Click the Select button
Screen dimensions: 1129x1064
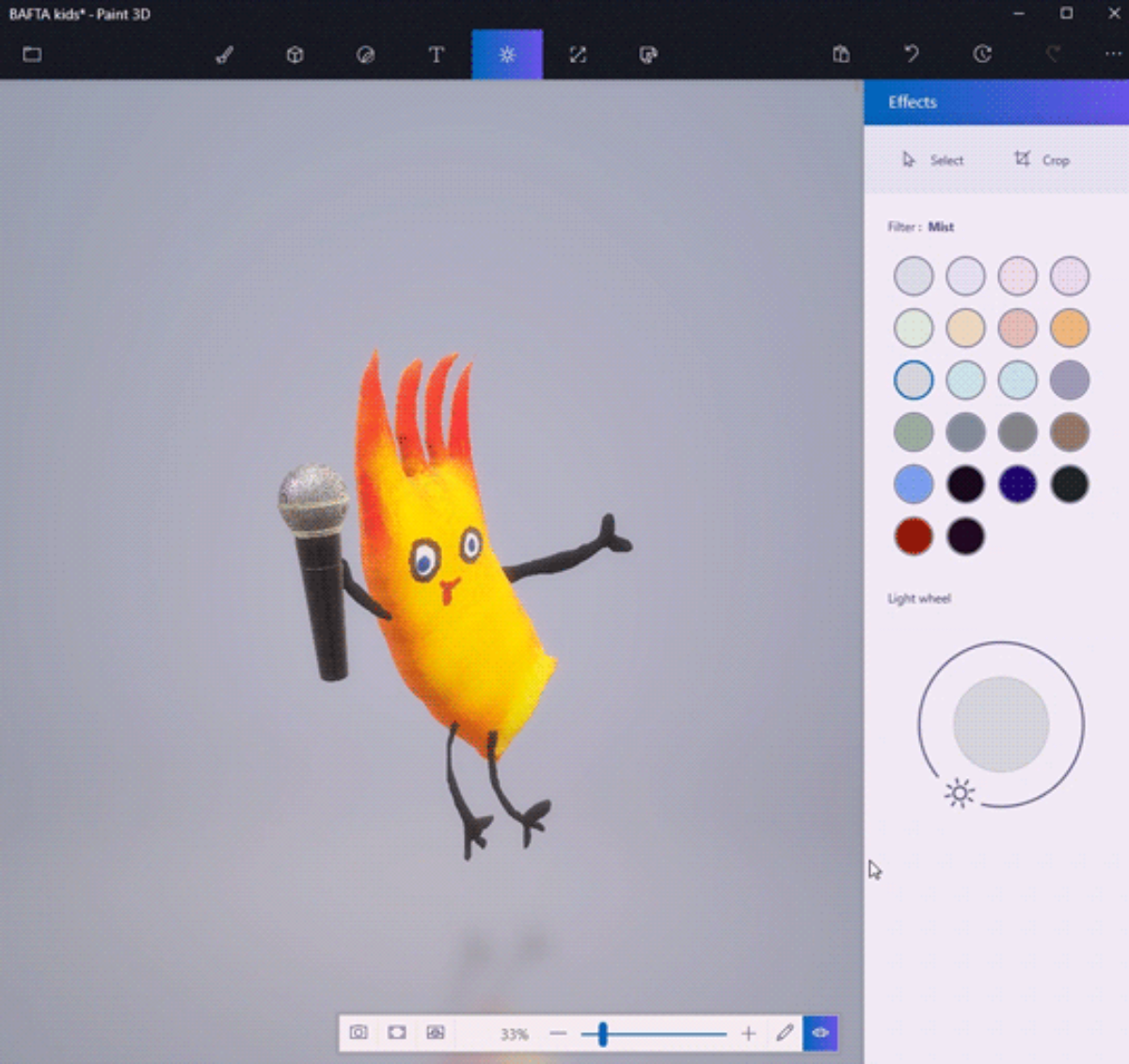[933, 160]
